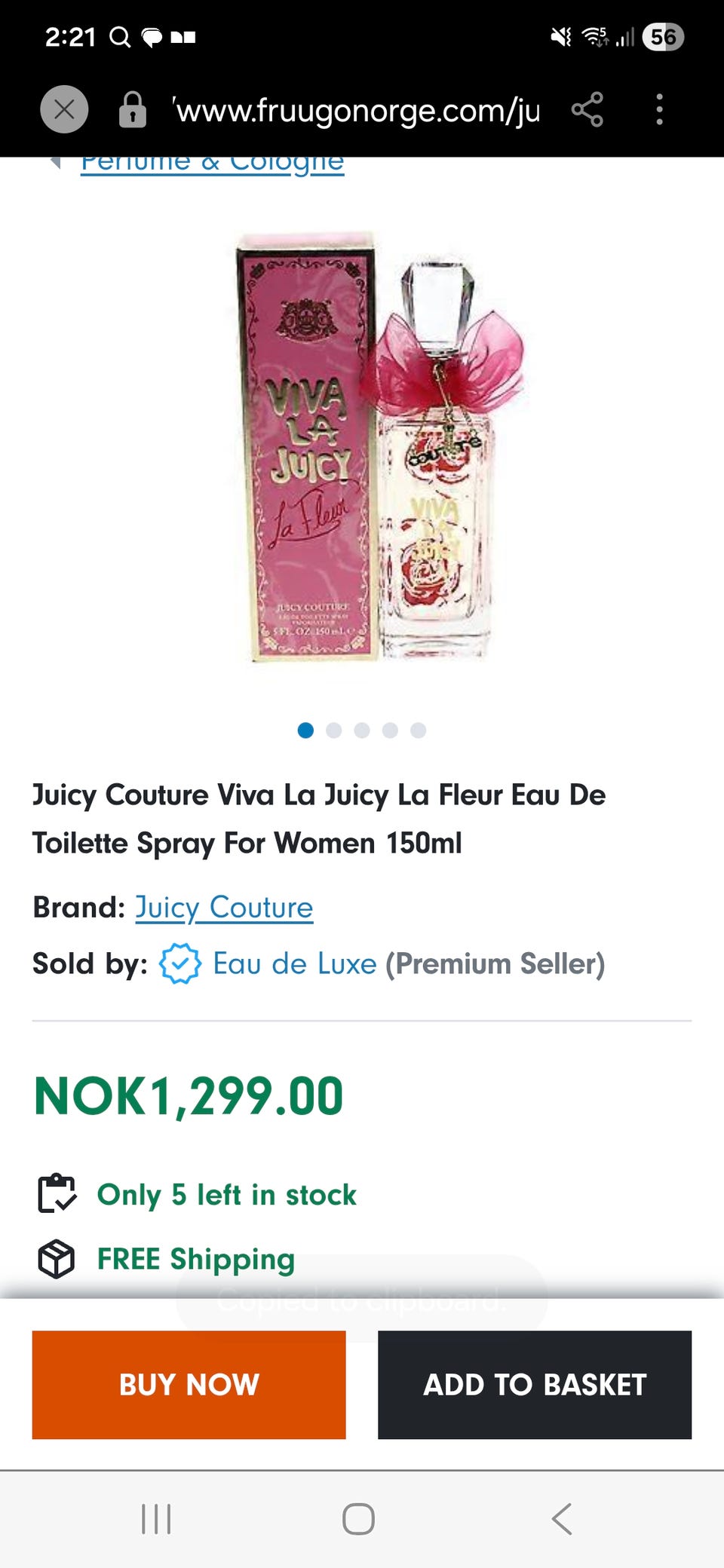Select the fourth image carousel dot
This screenshot has width=724, height=1568.
390,730
